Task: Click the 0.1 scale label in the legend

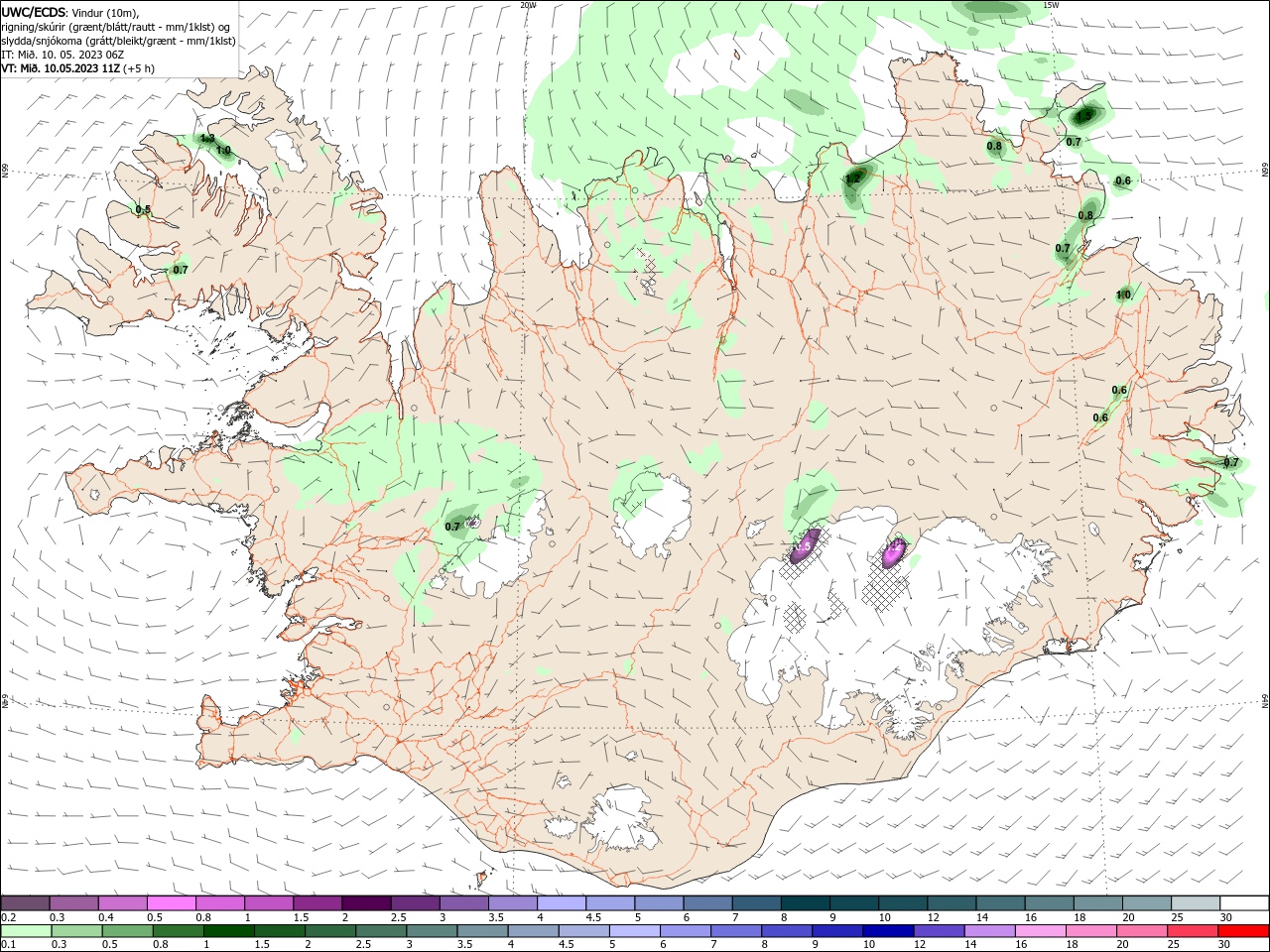Action: pos(8,945)
